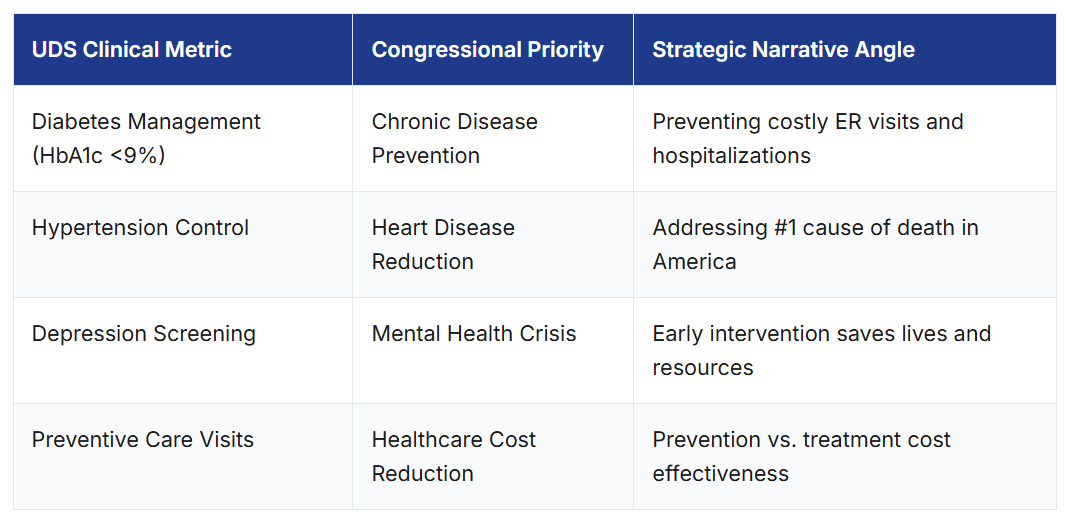Viewport: 1066px width, 517px height.
Task: Click the UDS Clinical Metric column header
Action: pyautogui.click(x=132, y=50)
